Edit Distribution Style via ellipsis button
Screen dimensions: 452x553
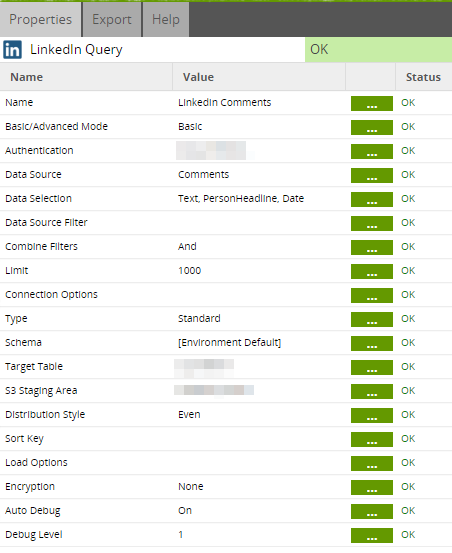pyautogui.click(x=372, y=415)
